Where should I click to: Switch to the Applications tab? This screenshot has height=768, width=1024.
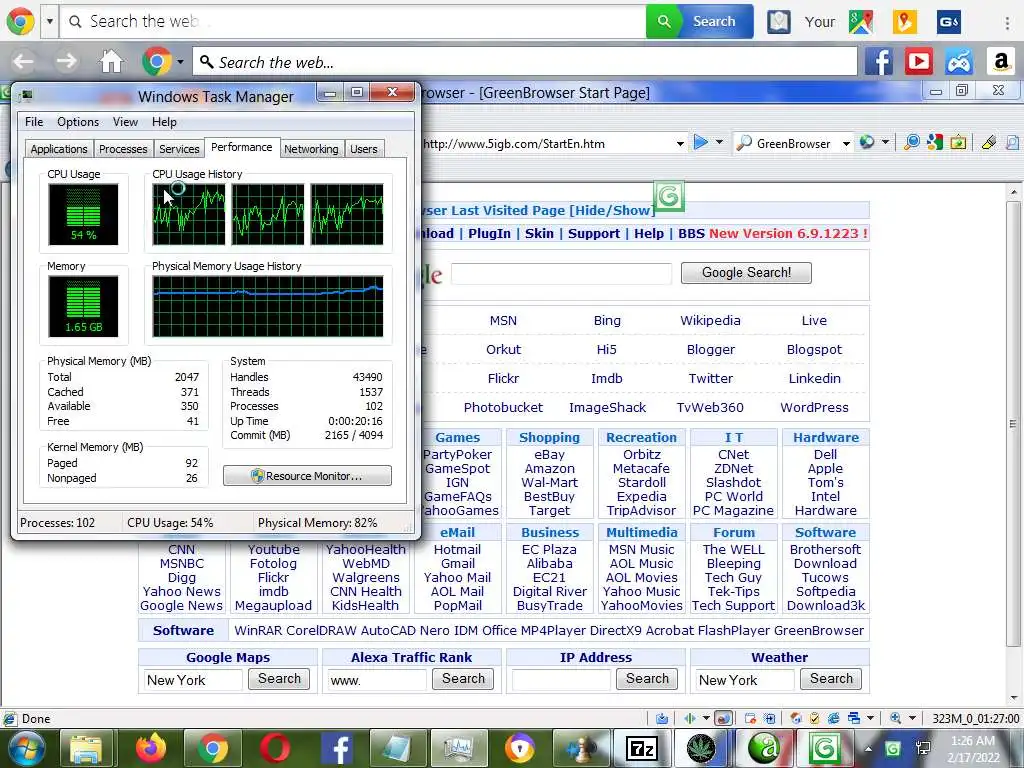coord(59,149)
